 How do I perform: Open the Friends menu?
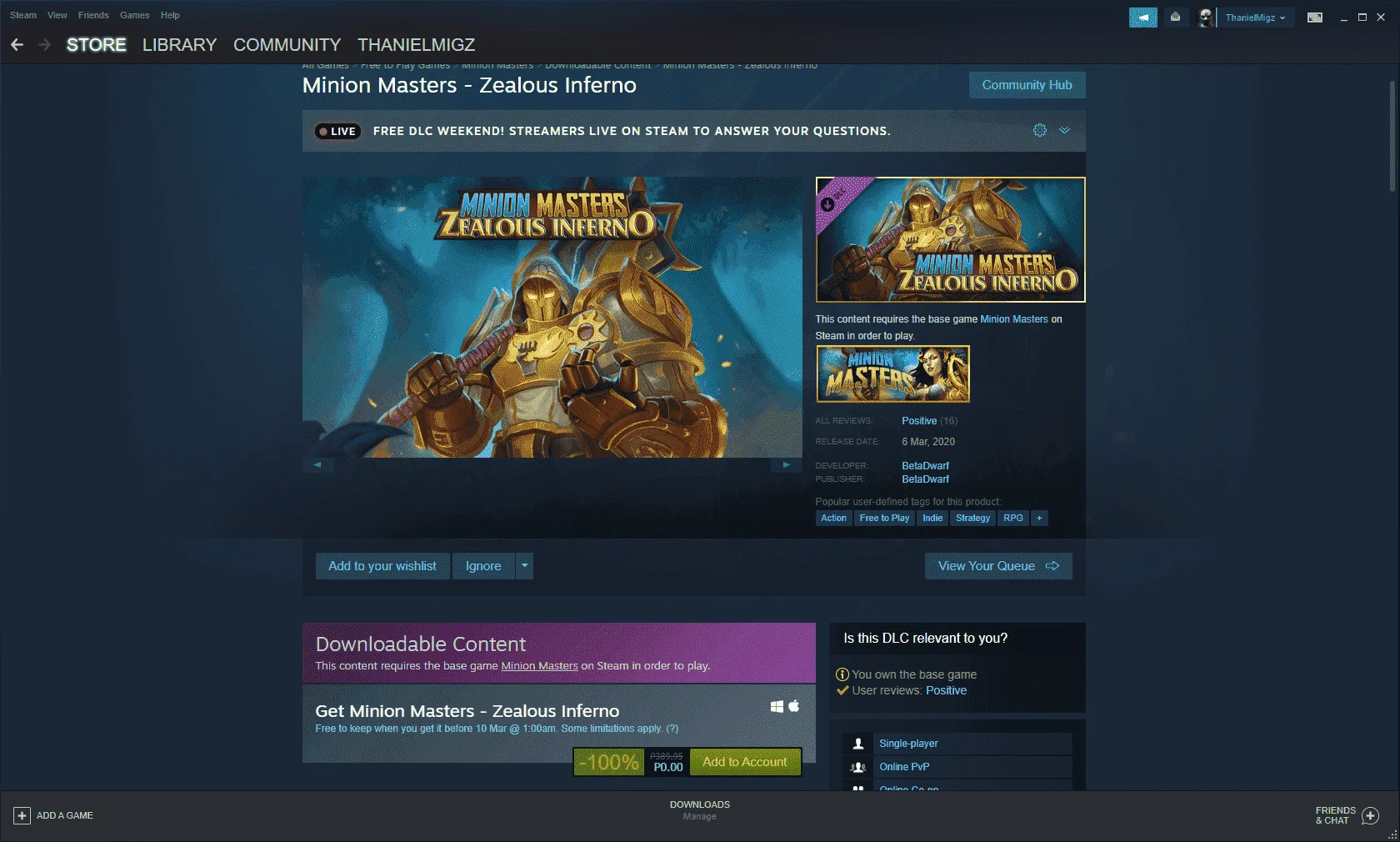click(x=93, y=15)
